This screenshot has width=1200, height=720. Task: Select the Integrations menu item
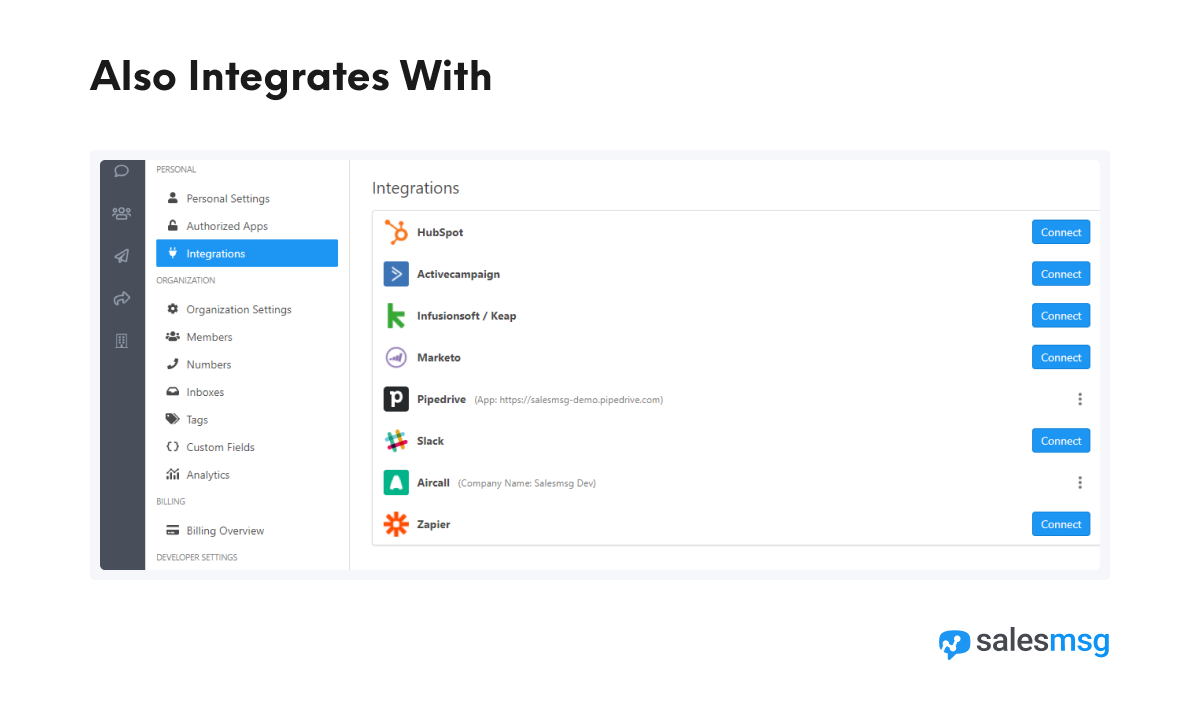click(x=247, y=254)
